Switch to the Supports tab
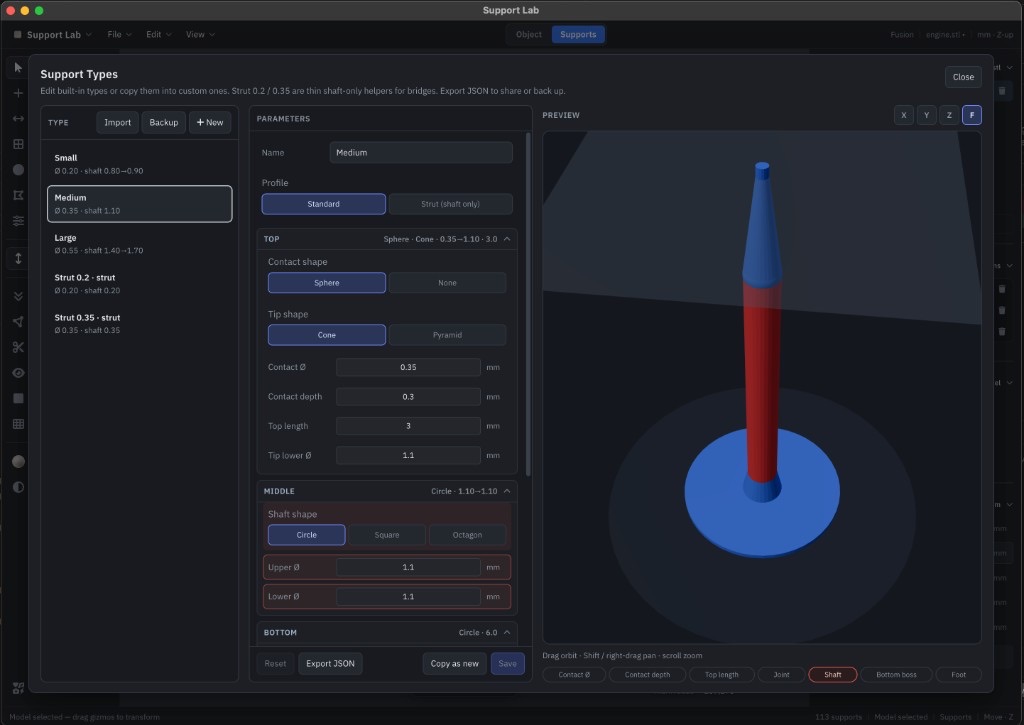 [x=578, y=35]
